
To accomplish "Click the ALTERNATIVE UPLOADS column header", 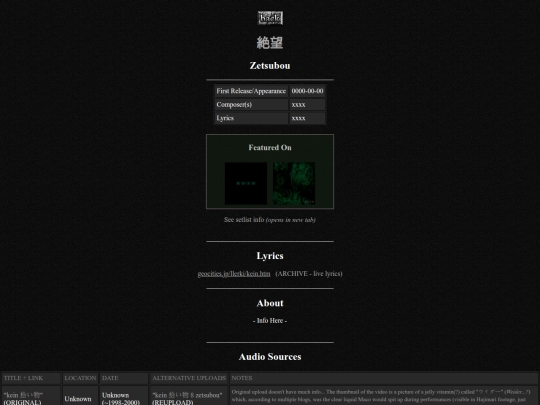I will (189, 378).
